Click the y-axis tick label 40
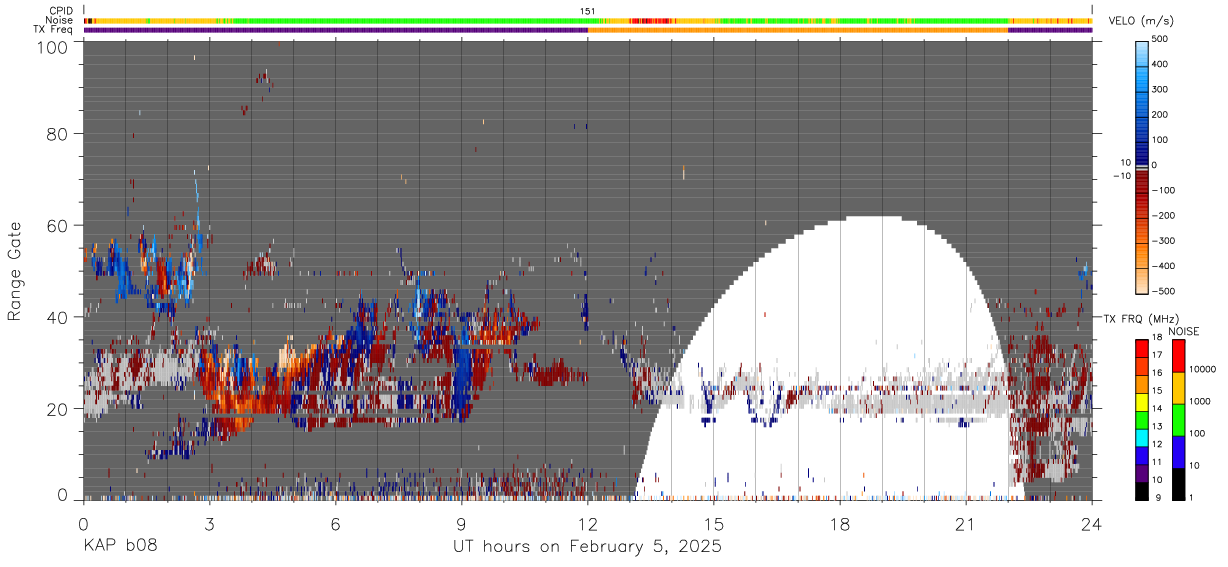This screenshot has width=1228, height=567. coord(58,317)
